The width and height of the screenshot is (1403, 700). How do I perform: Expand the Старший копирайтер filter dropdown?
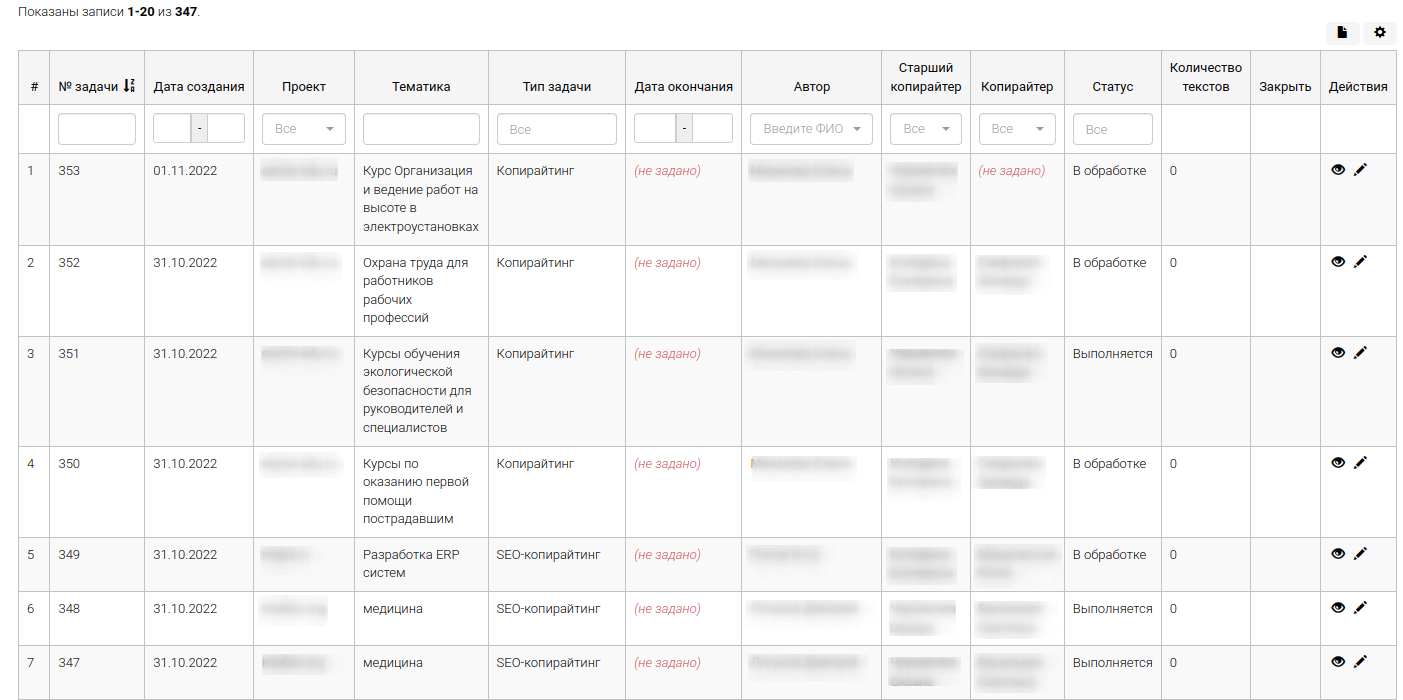pyautogui.click(x=925, y=129)
